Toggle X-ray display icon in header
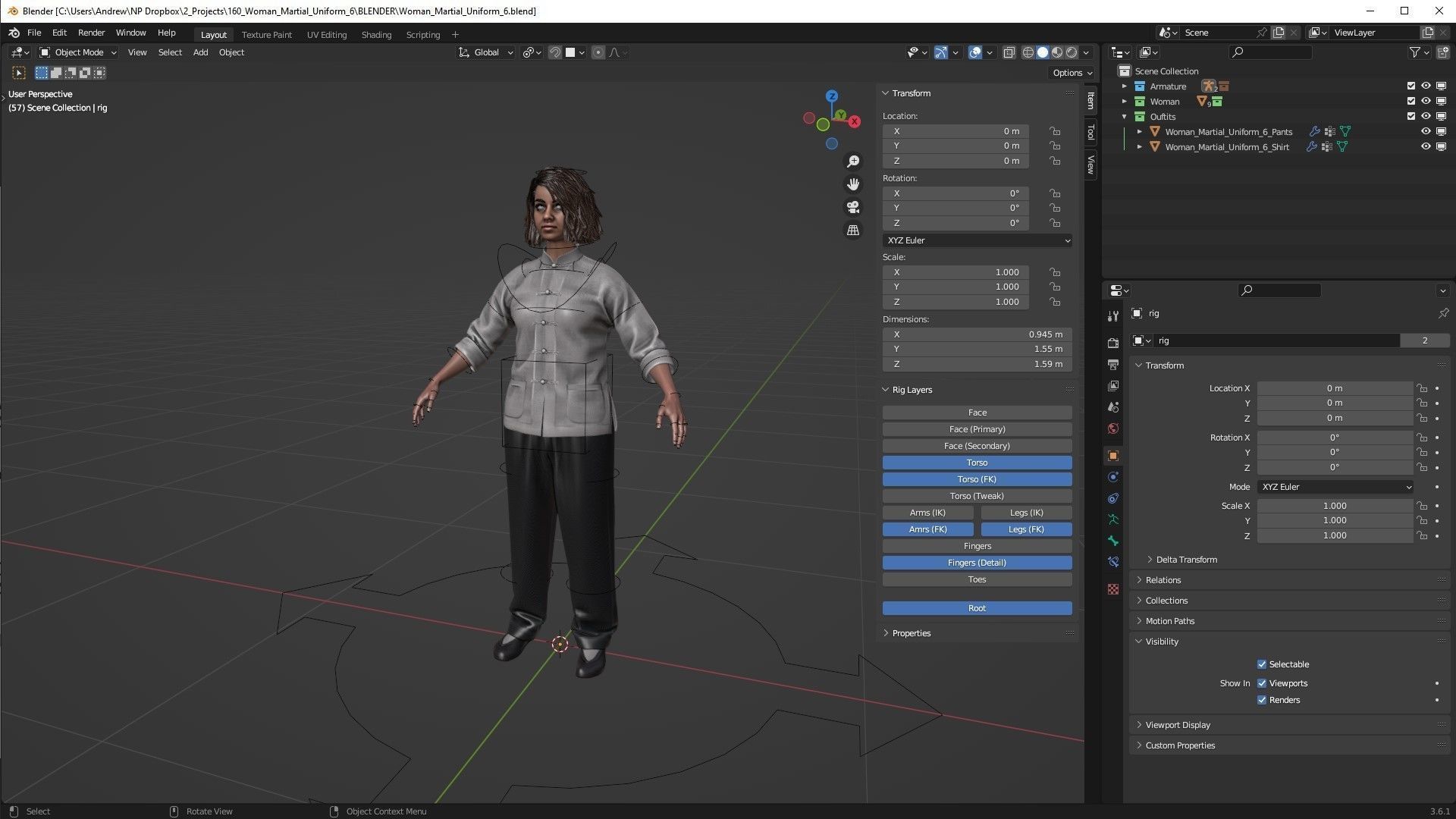Image resolution: width=1456 pixels, height=819 pixels. (1009, 52)
